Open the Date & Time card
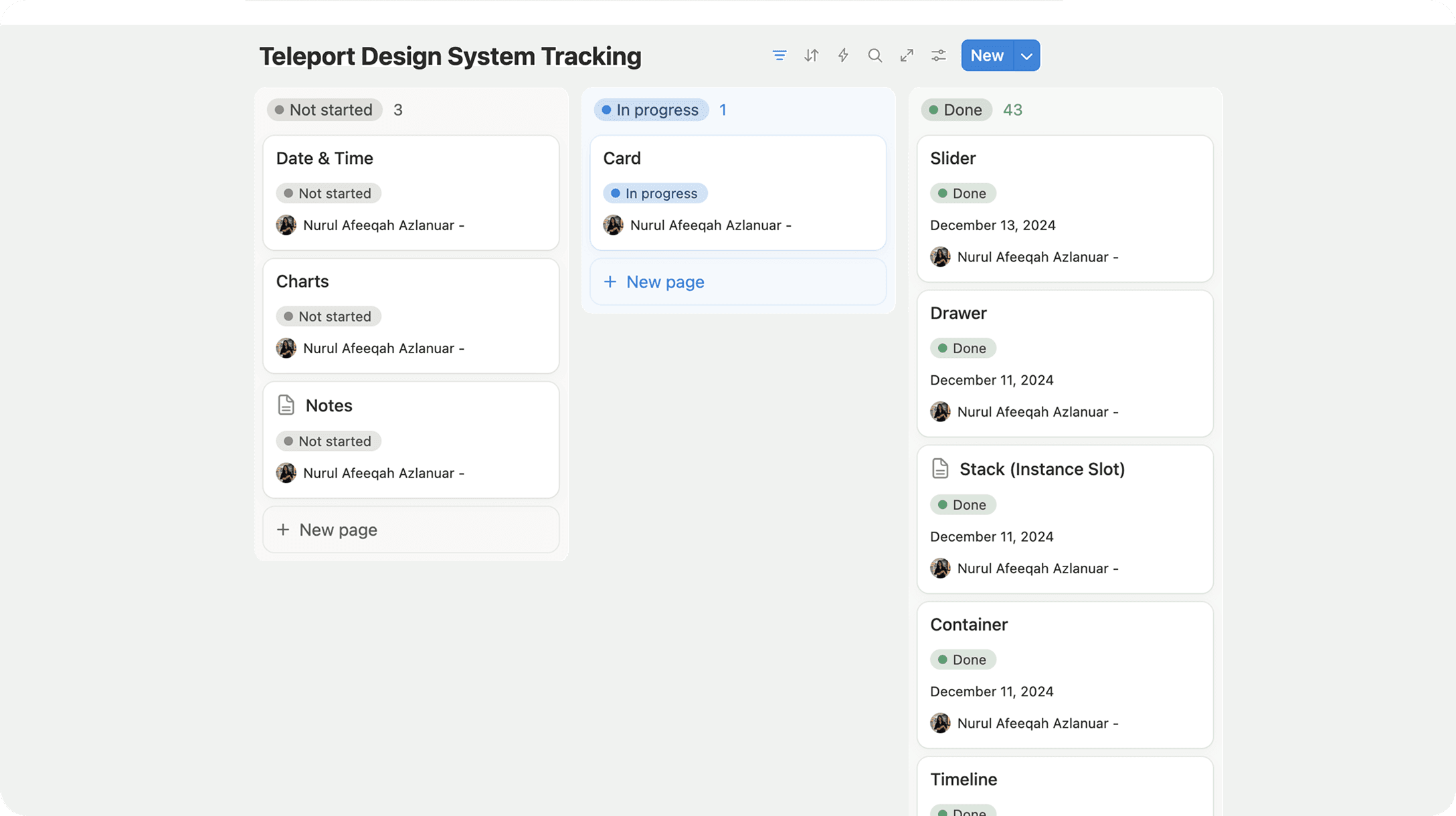The image size is (1456, 816). click(411, 193)
